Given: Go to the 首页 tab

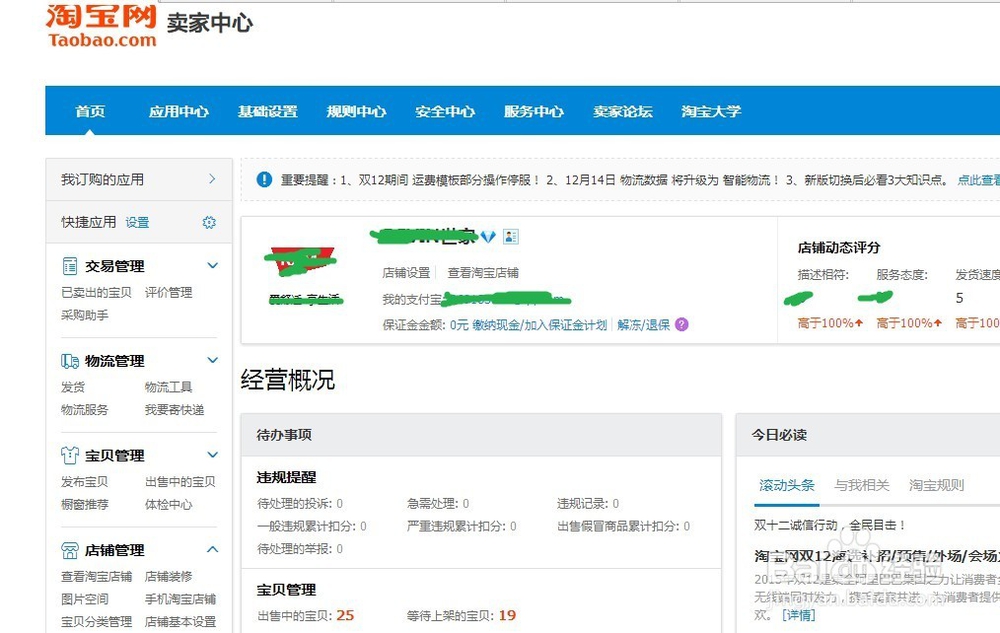Looking at the screenshot, I should click(90, 112).
